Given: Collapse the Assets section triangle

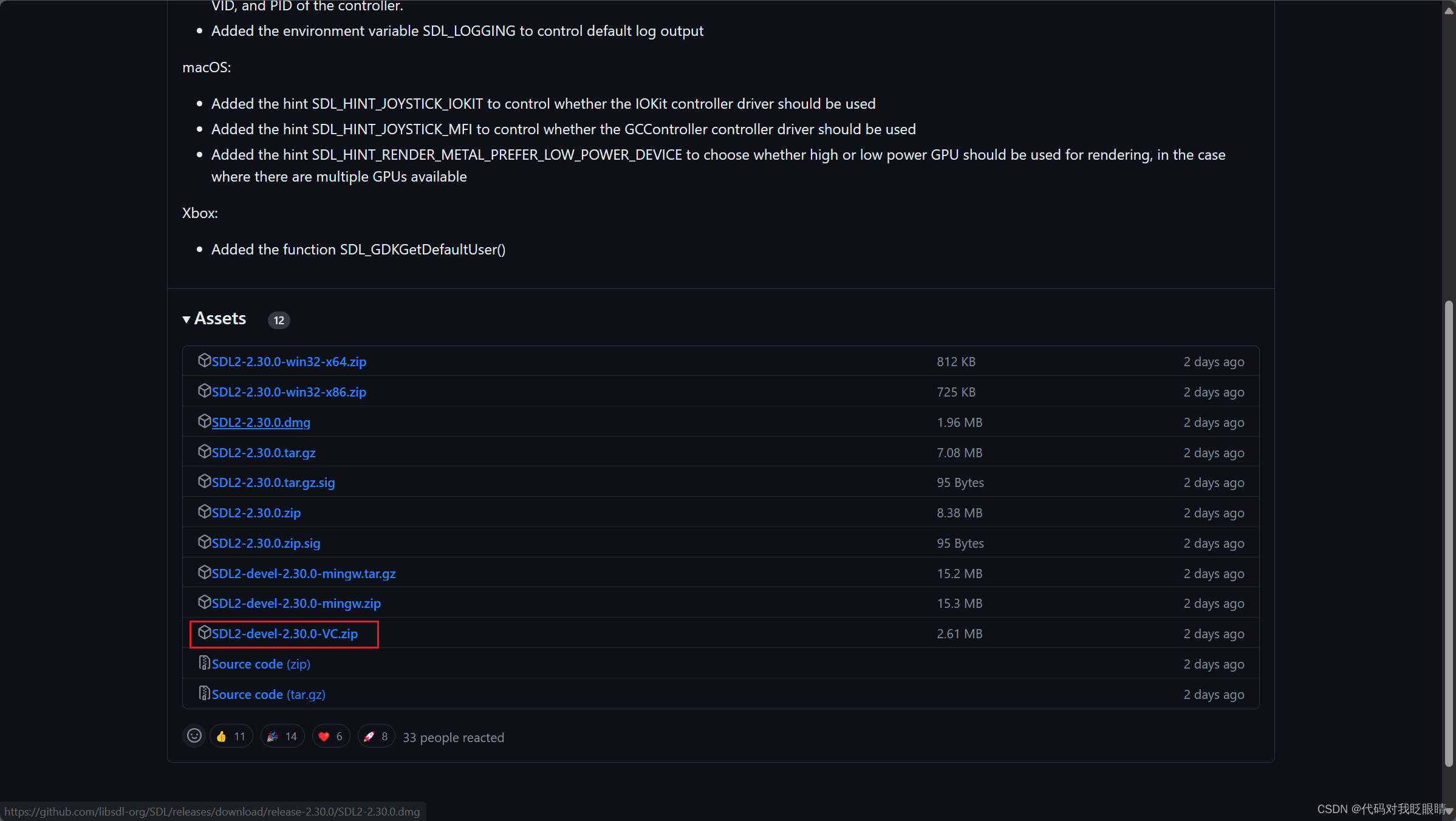Looking at the screenshot, I should pyautogui.click(x=186, y=319).
